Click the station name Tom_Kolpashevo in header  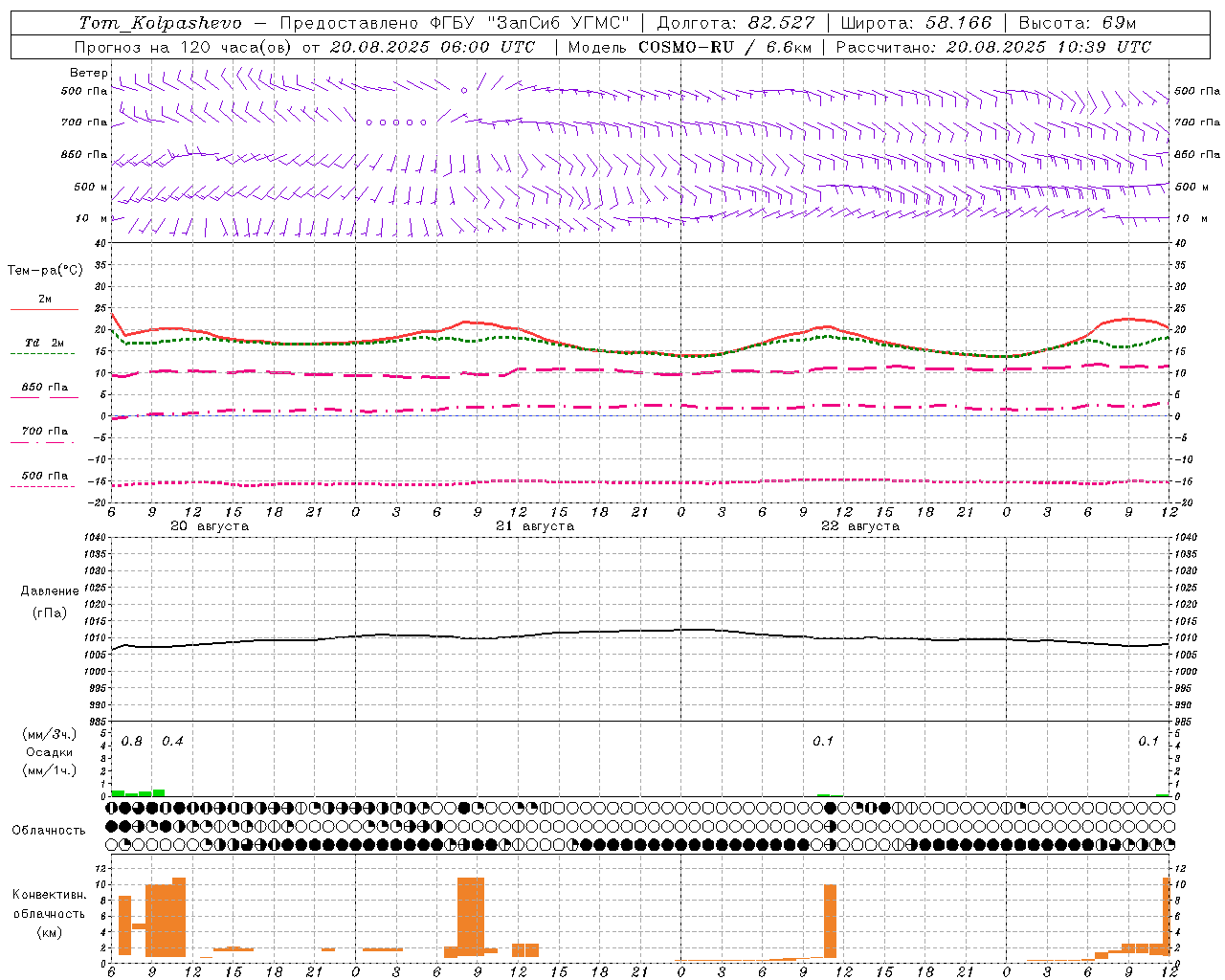tap(160, 23)
